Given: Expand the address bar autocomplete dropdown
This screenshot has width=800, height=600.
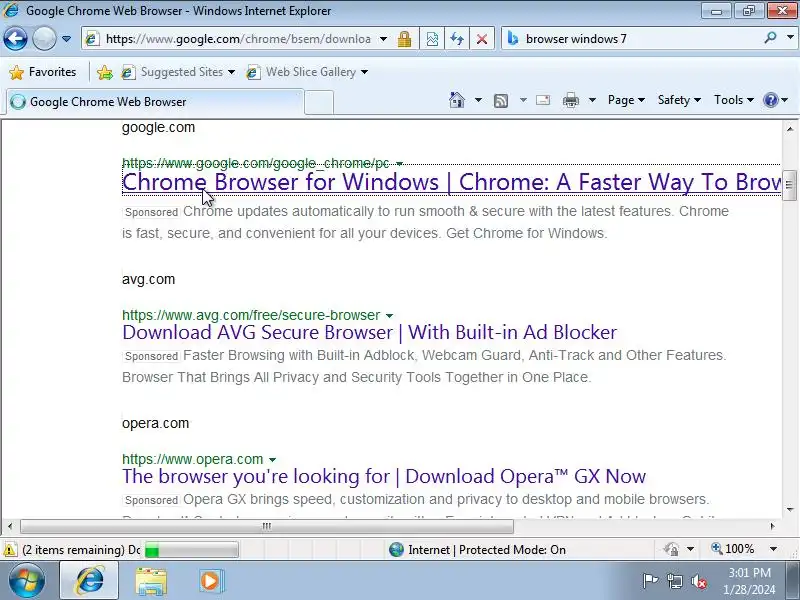Looking at the screenshot, I should pyautogui.click(x=384, y=39).
